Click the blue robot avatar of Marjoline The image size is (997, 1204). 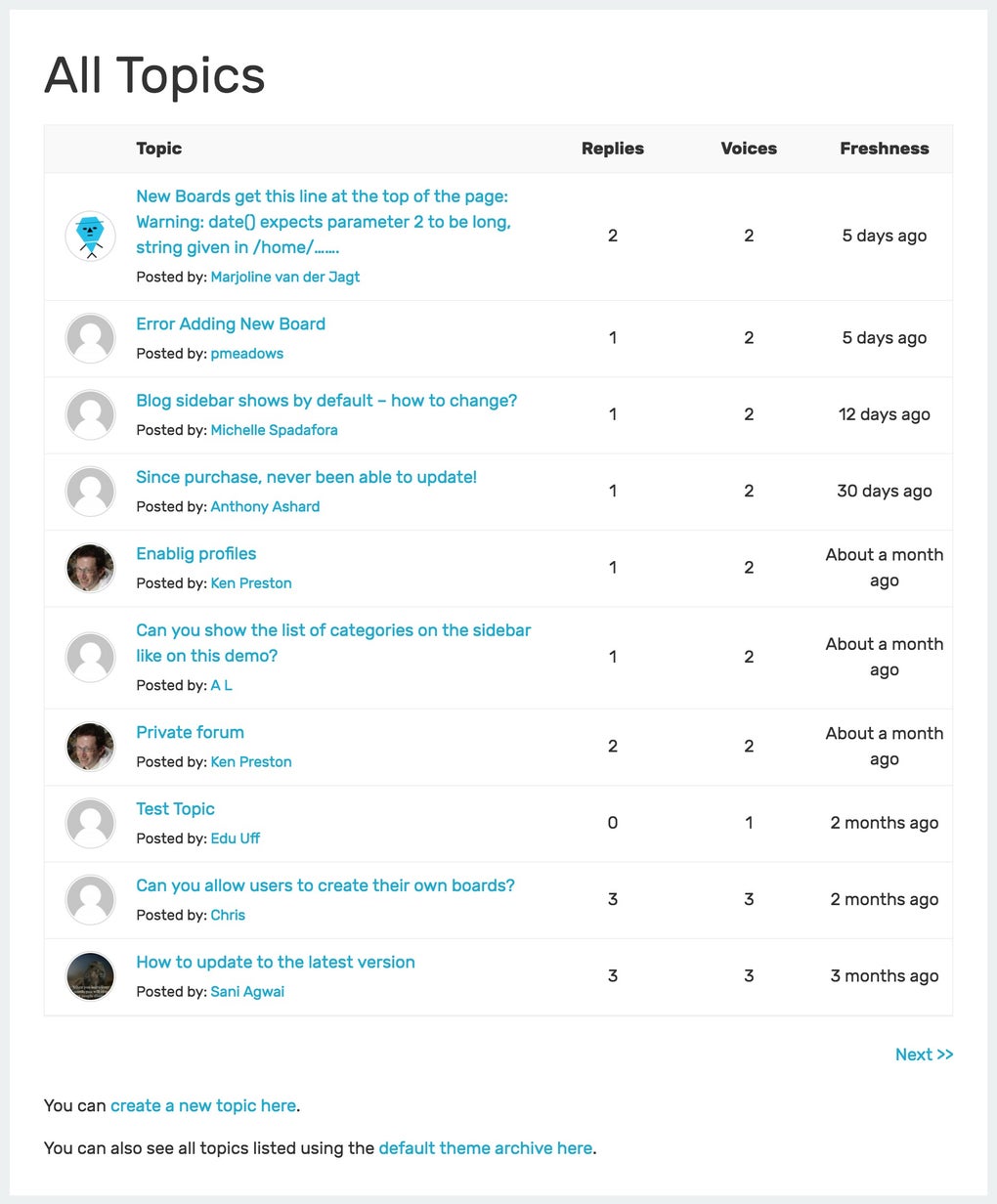(x=90, y=236)
